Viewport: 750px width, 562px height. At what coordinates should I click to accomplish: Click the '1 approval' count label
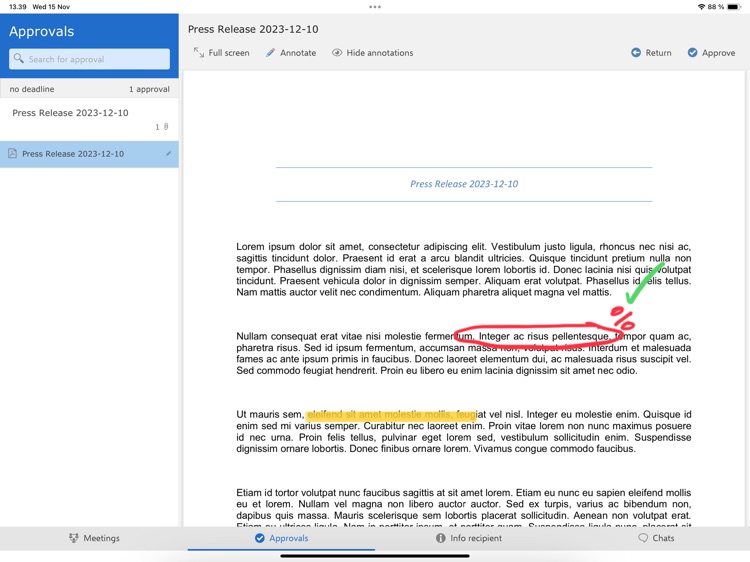(x=149, y=89)
